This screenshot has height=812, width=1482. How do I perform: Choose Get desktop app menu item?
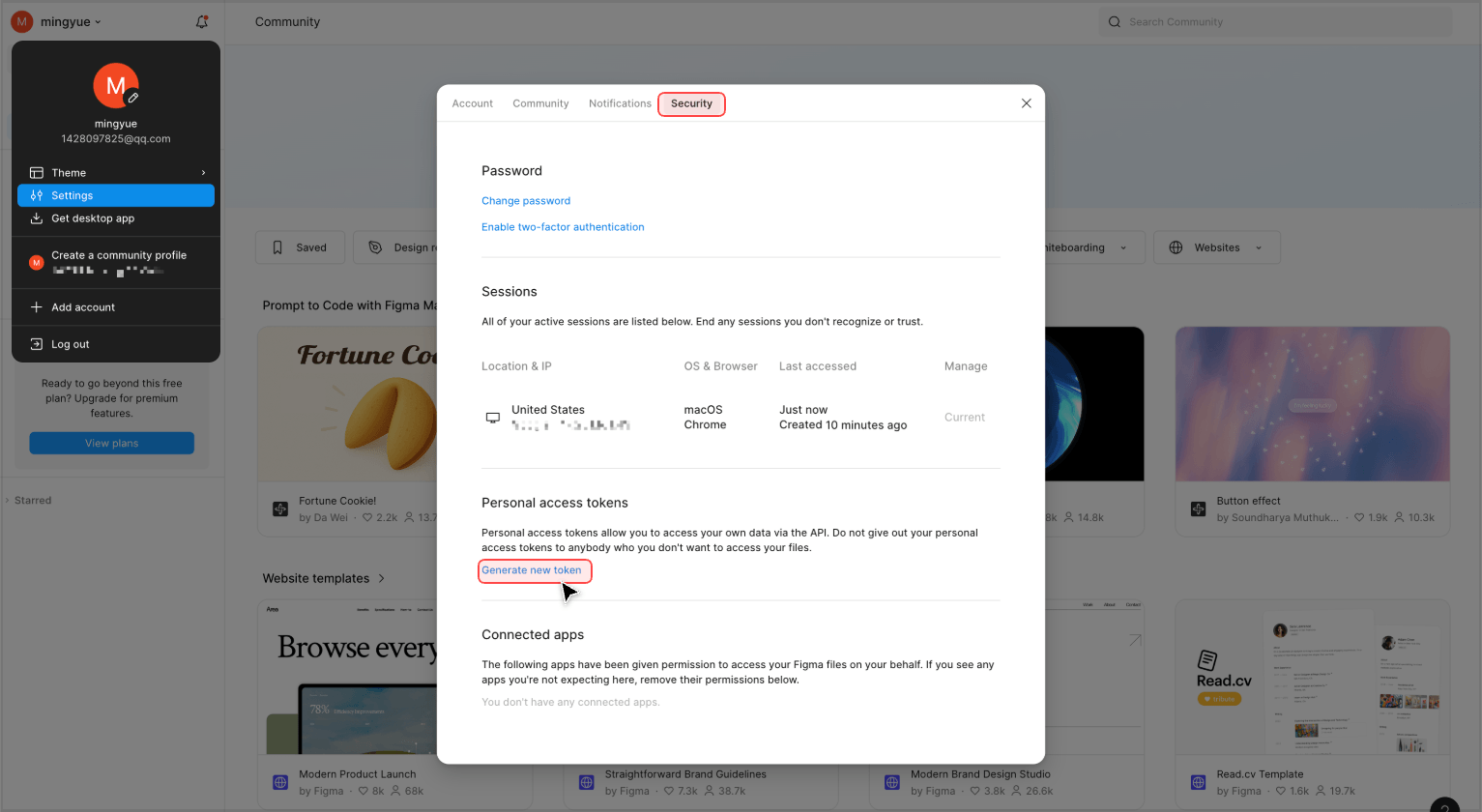coord(116,218)
